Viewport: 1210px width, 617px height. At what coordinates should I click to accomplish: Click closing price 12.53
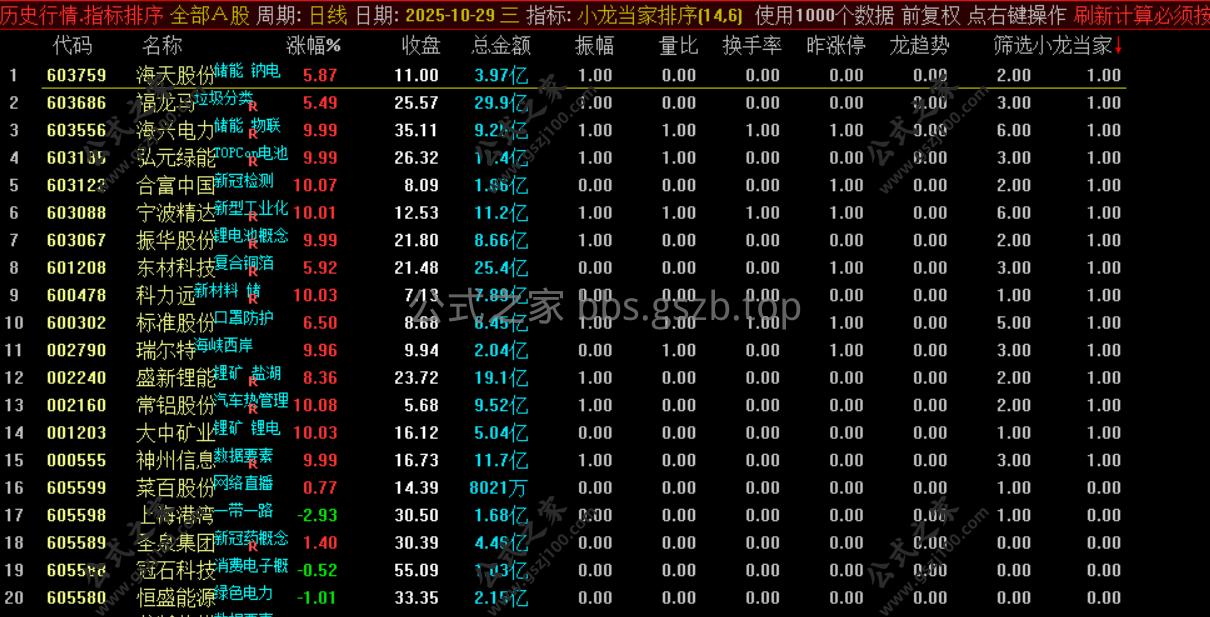[416, 213]
